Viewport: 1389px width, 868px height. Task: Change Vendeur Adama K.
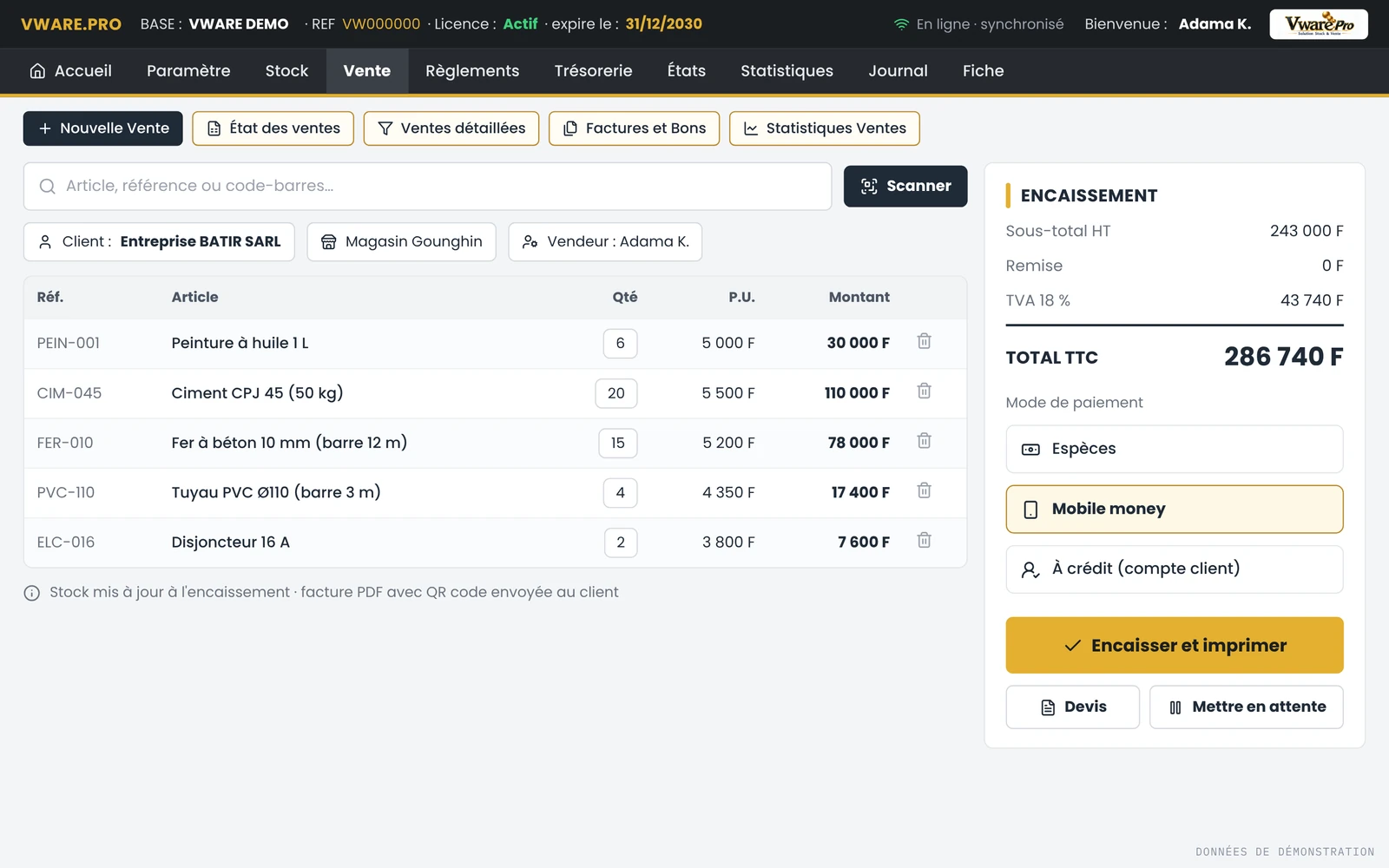[605, 242]
